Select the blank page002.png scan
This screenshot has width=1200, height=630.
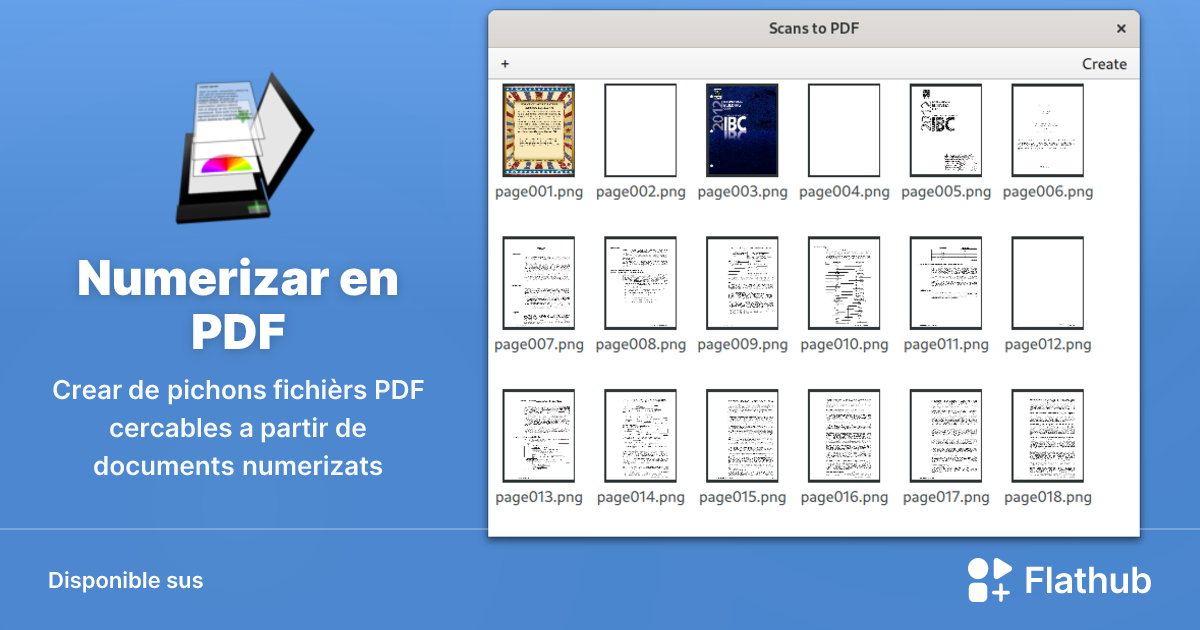click(x=640, y=130)
